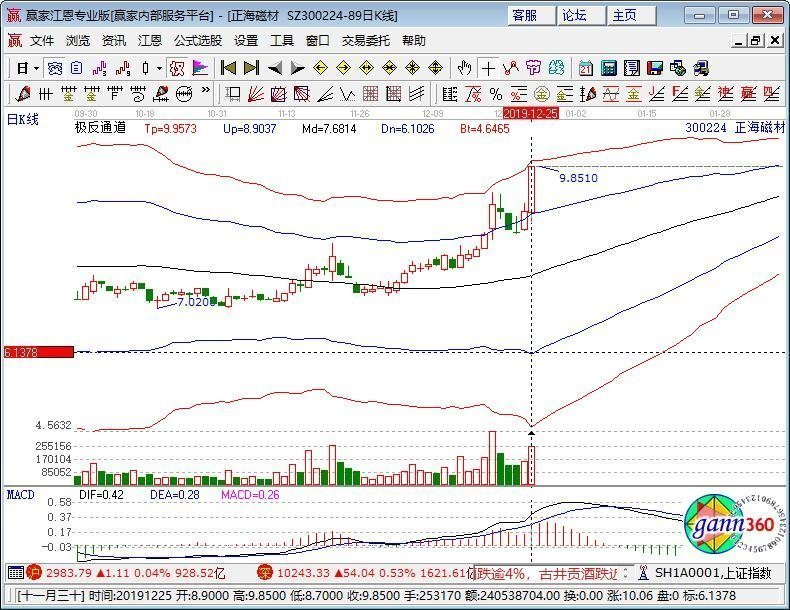Click the sine wave between lines icon
Viewport: 790px width, 610px height.
point(611,94)
